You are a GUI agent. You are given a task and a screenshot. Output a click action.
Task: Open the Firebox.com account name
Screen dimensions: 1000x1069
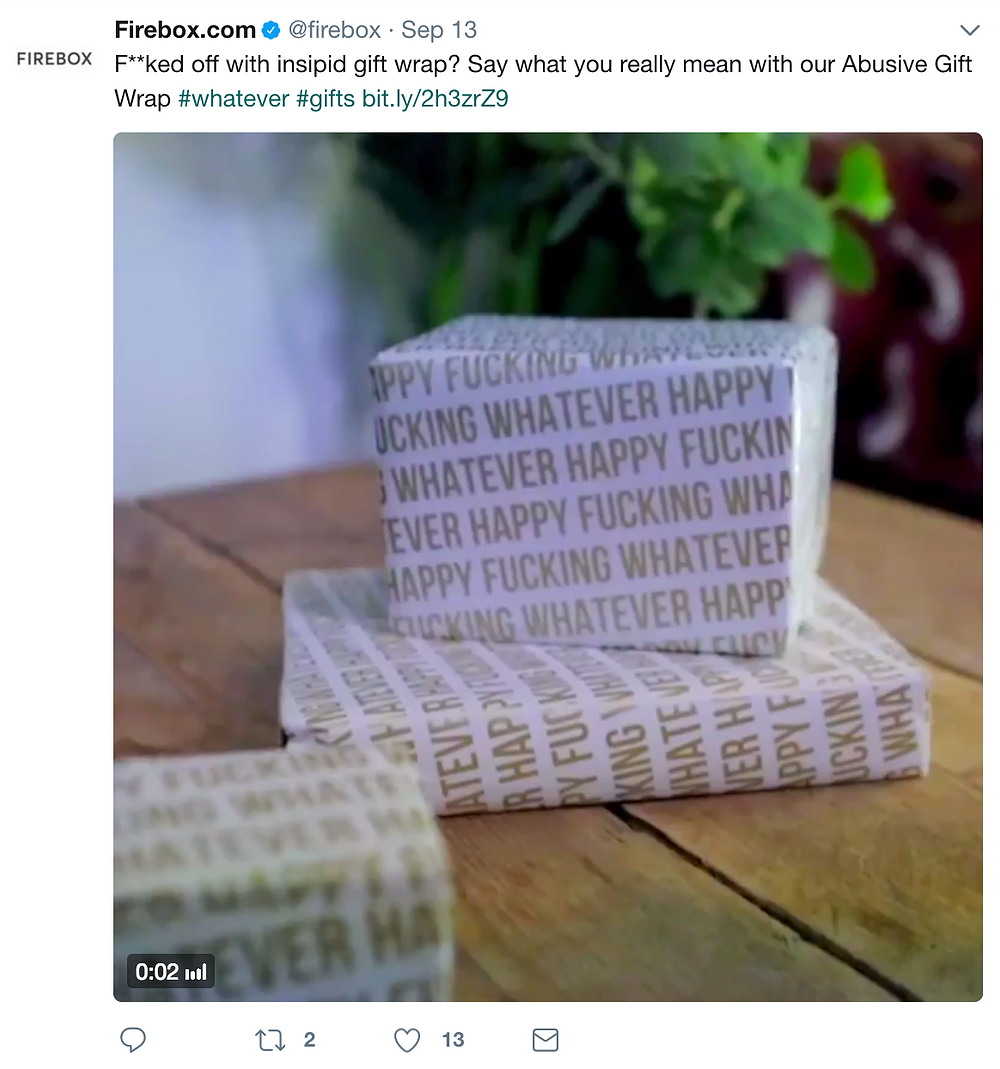(185, 30)
